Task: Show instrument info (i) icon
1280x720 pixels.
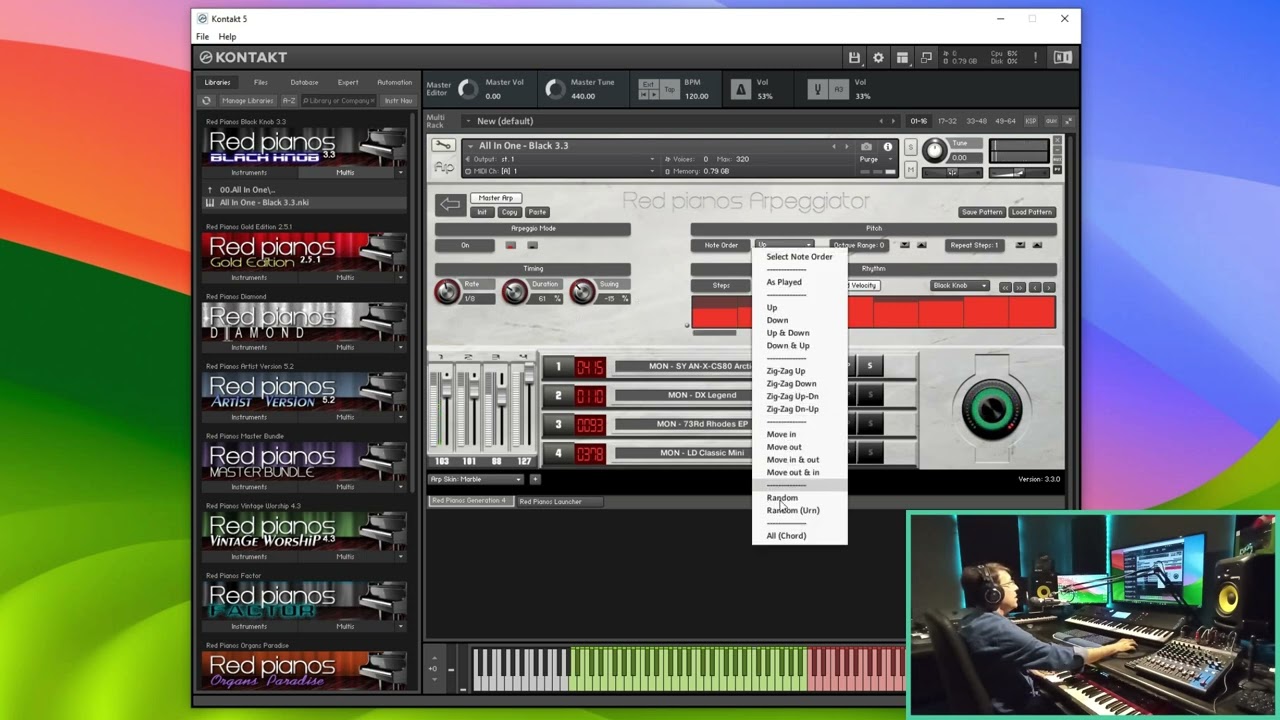Action: coord(887,147)
